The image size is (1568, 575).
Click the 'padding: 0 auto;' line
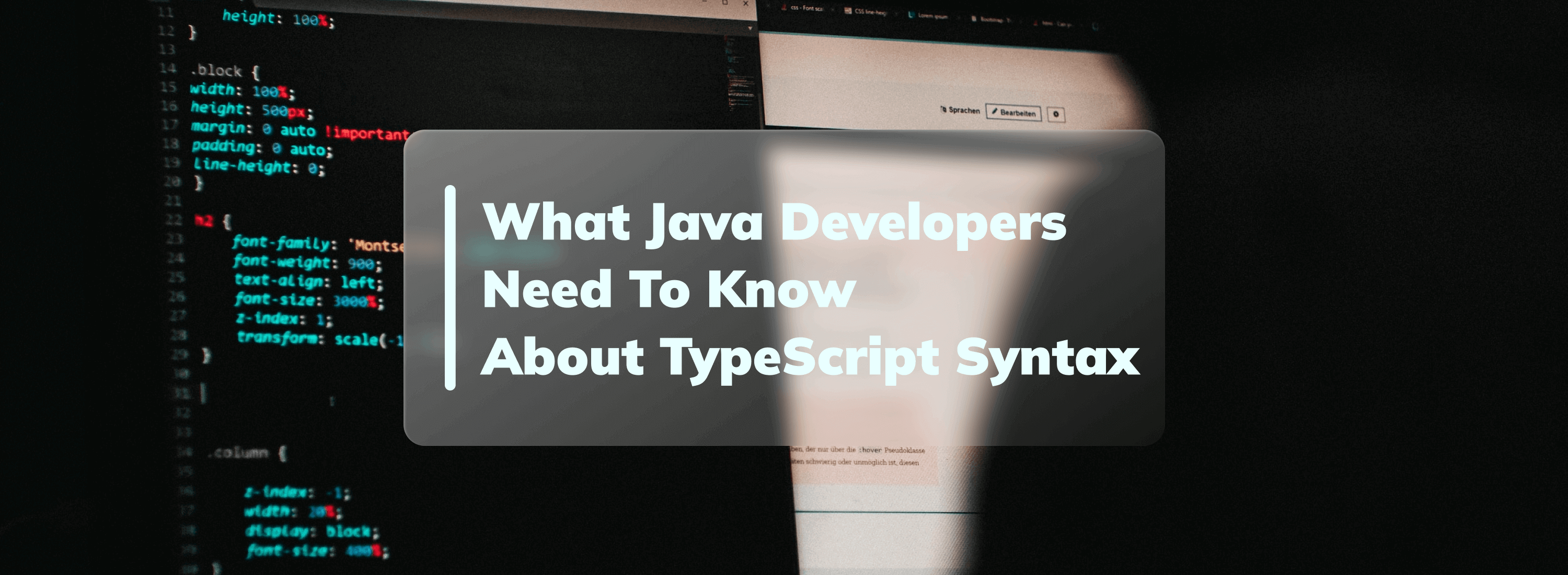[262, 147]
